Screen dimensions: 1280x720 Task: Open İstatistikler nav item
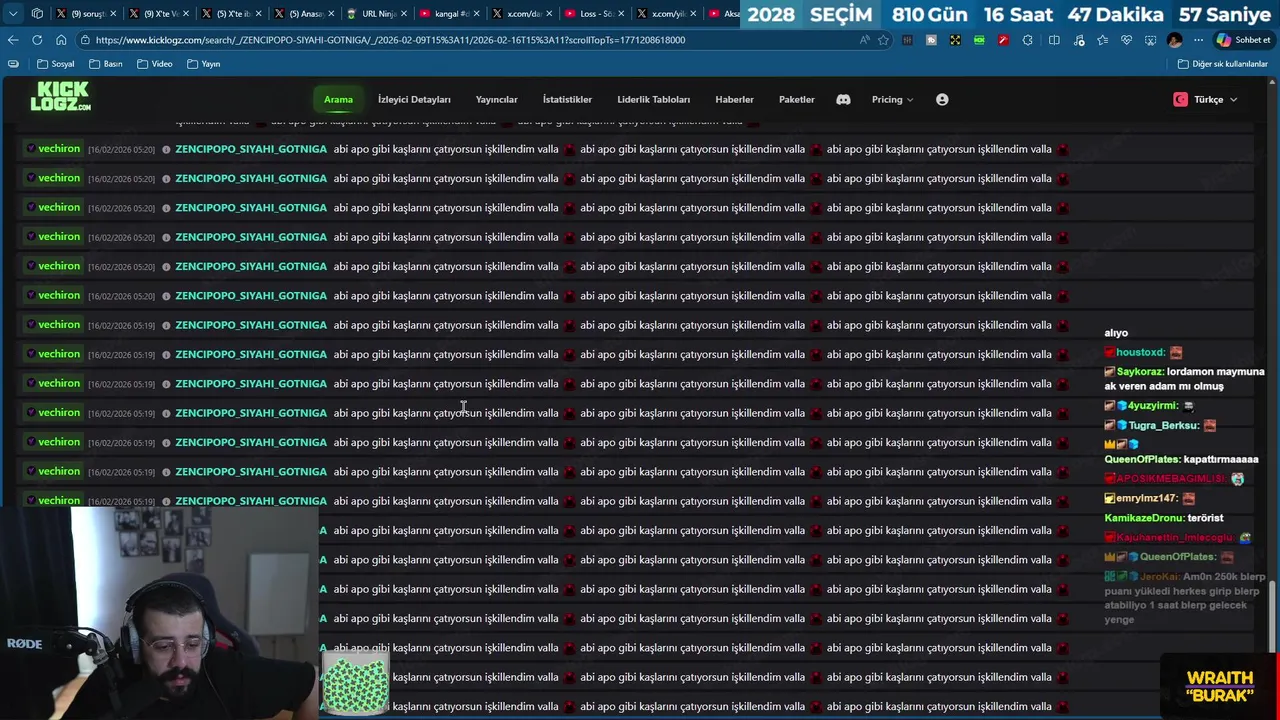point(567,100)
